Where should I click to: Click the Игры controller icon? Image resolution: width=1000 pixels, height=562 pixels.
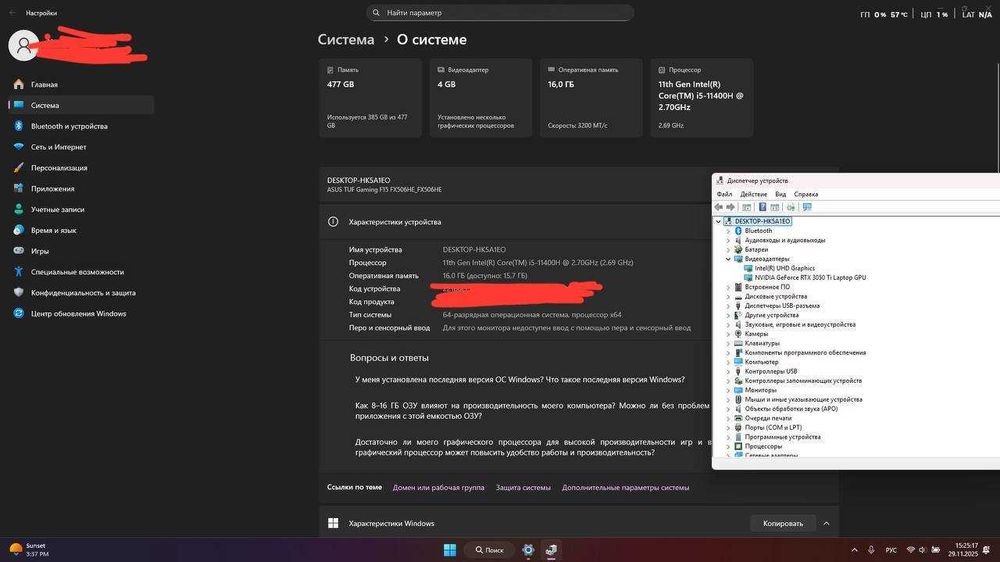[x=18, y=251]
